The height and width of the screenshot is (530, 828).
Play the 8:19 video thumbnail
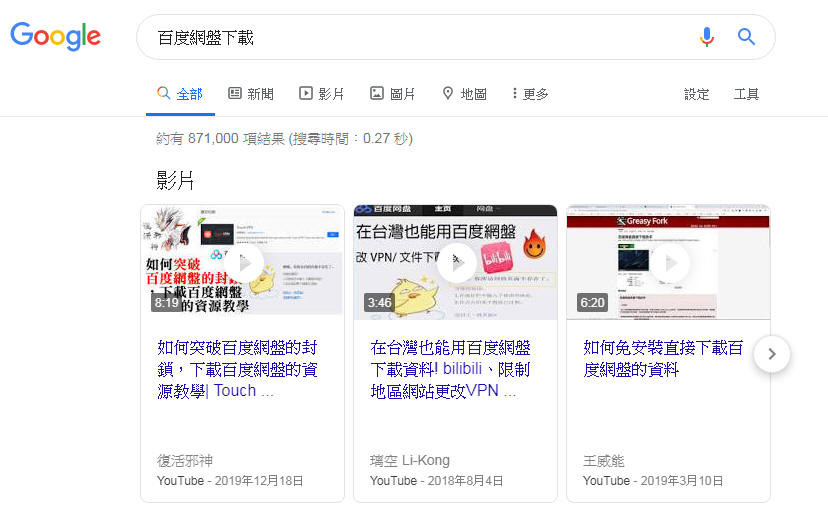coord(242,262)
